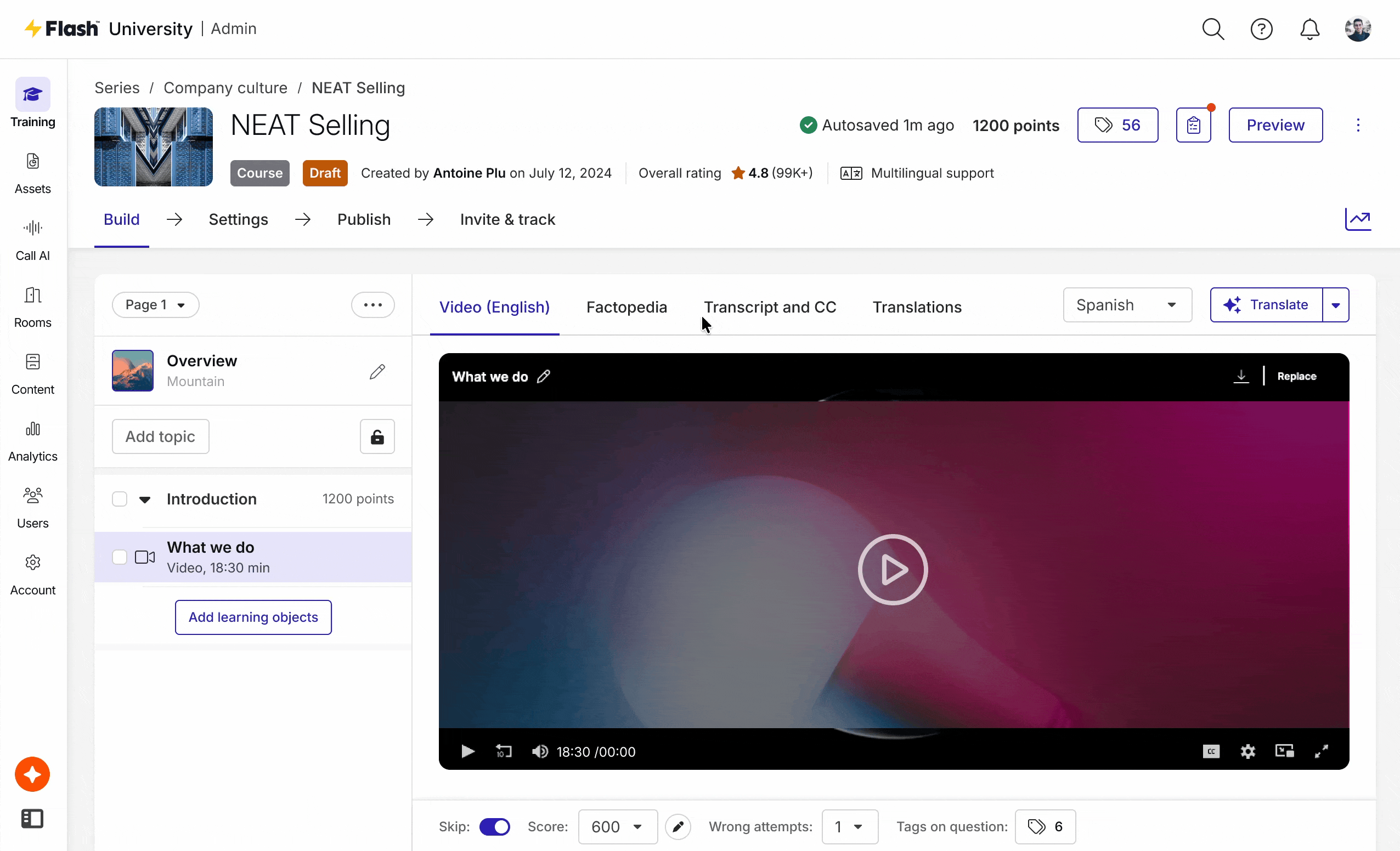This screenshot has height=851, width=1400.
Task: Click the Preview button
Action: [x=1275, y=125]
